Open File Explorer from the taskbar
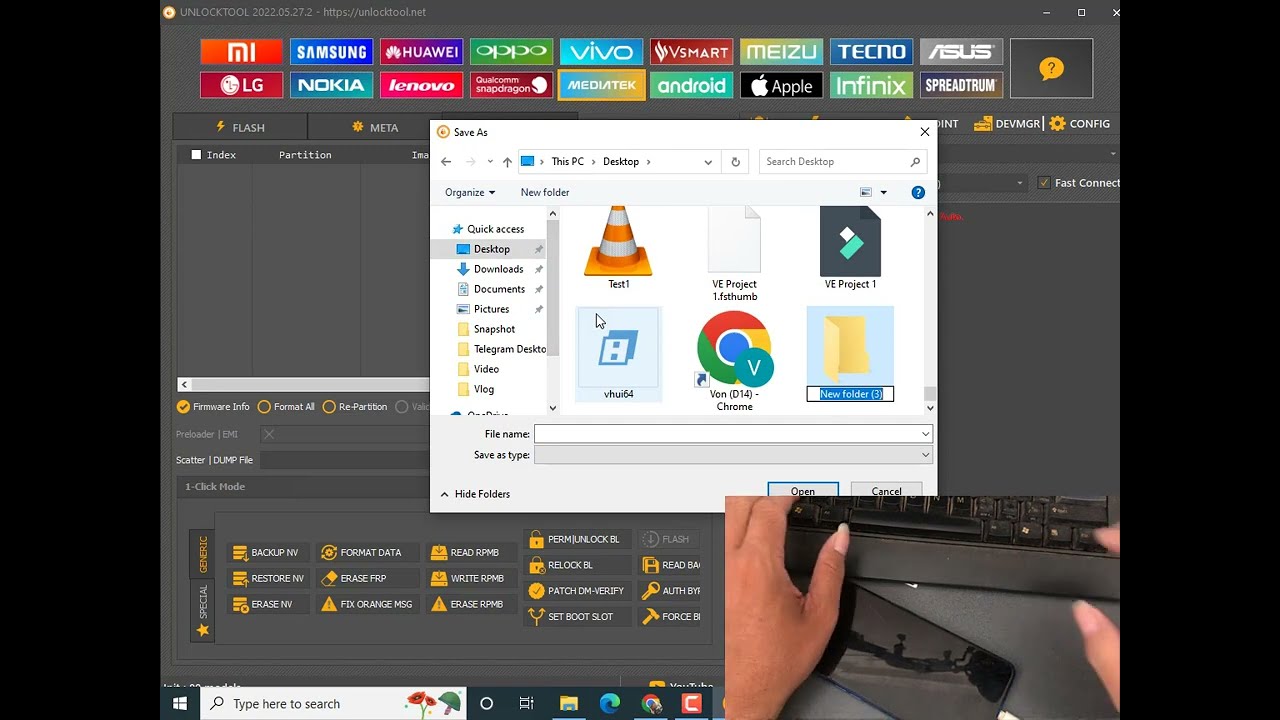This screenshot has width=1280, height=720. [568, 704]
